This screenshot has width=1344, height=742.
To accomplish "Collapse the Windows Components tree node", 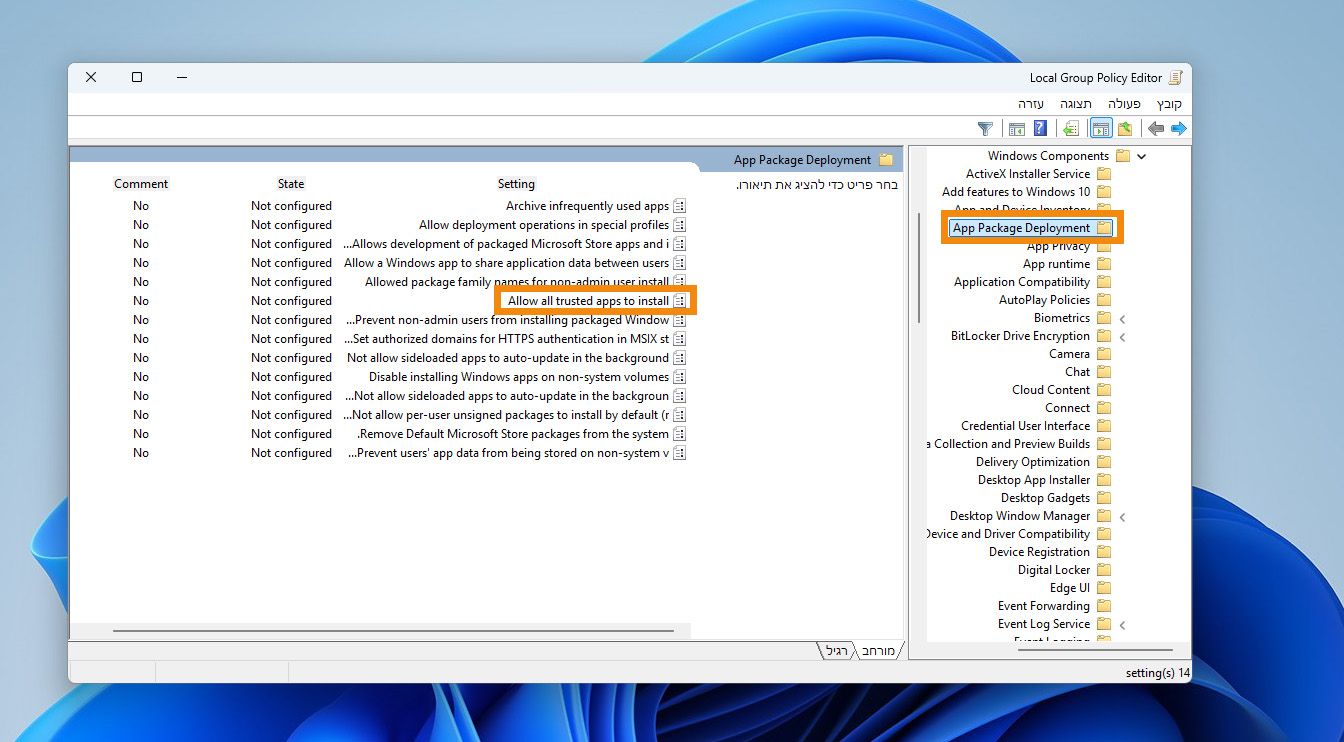I will (1141, 156).
